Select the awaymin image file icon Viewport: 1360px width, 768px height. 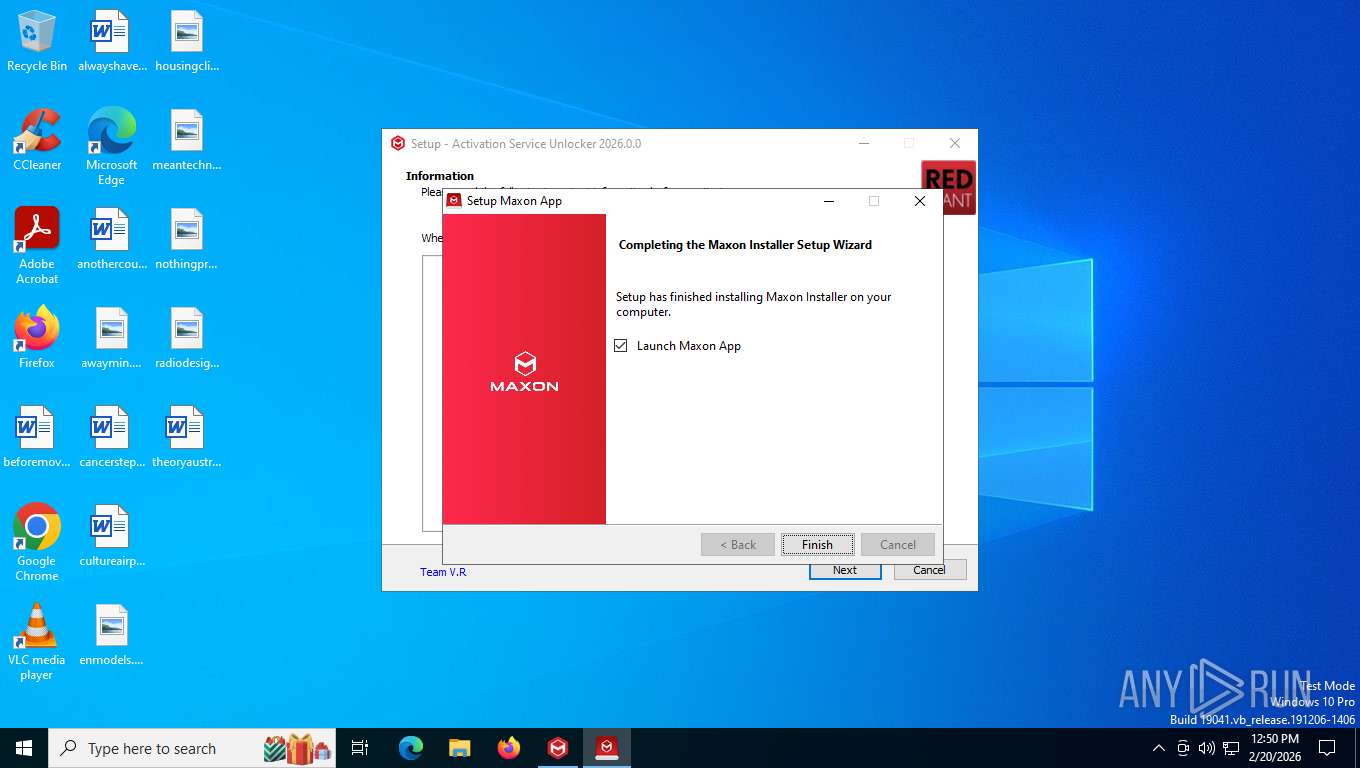click(x=111, y=338)
